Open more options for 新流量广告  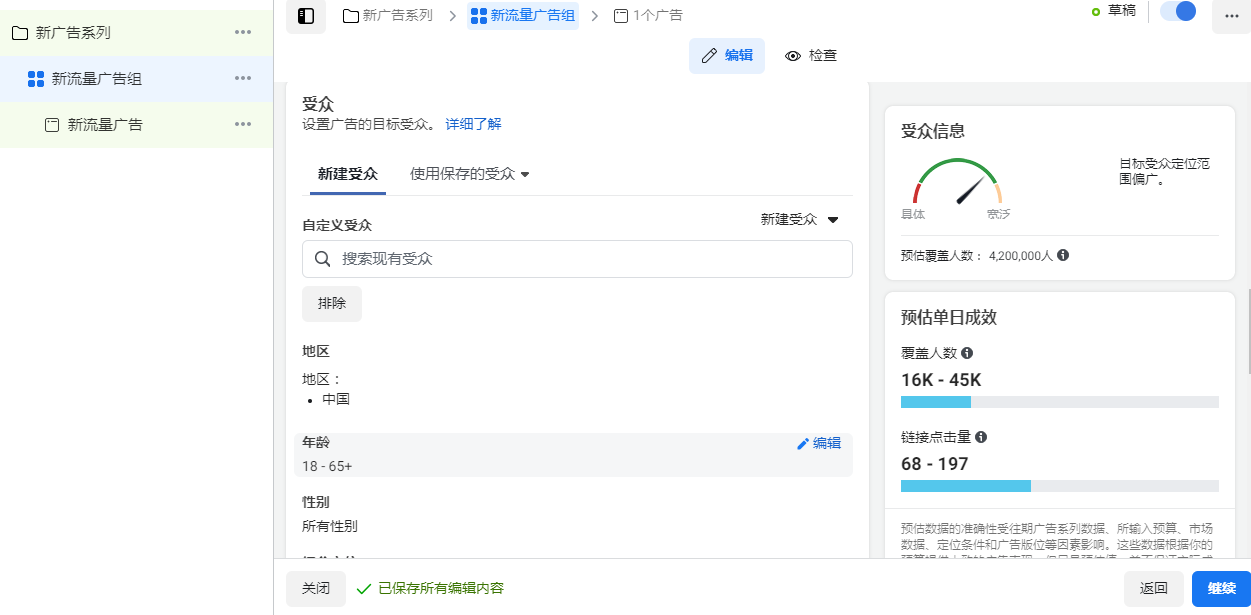pyautogui.click(x=243, y=124)
